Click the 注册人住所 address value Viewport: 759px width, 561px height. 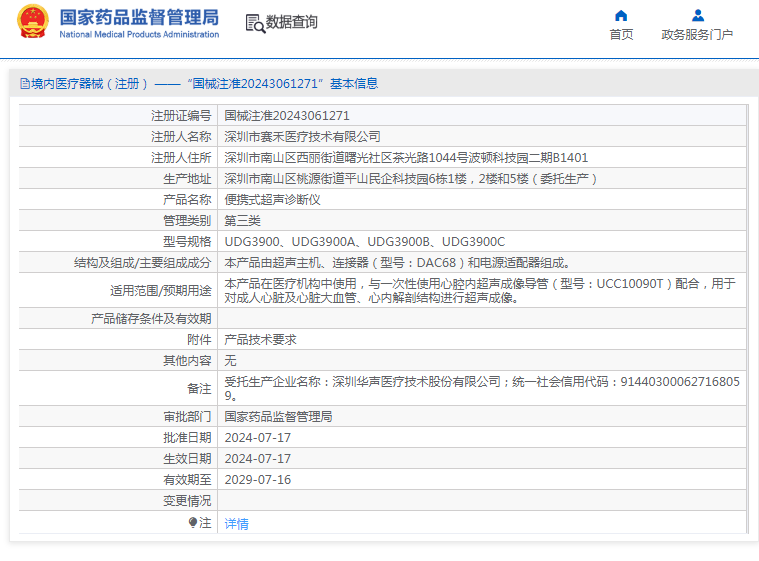coord(406,158)
